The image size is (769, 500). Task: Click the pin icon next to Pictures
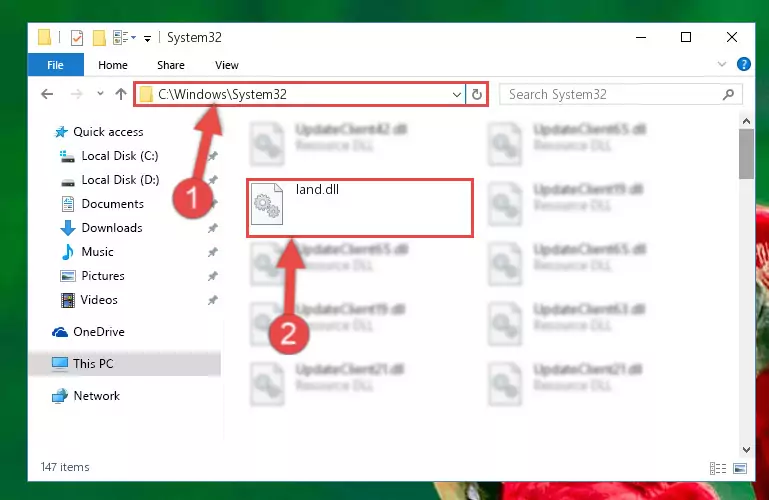coord(212,276)
